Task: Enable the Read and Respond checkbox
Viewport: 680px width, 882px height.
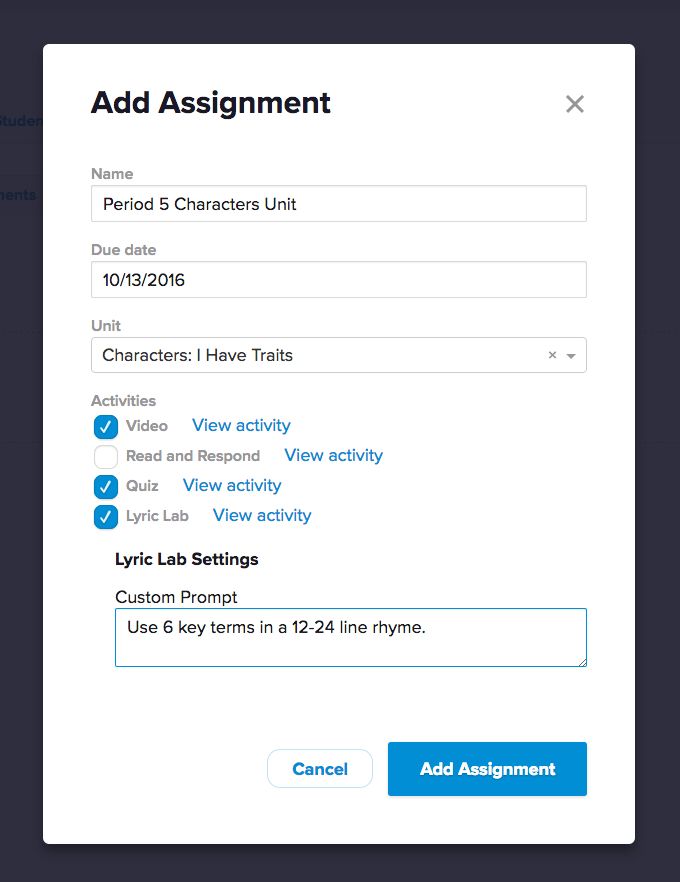Action: (x=106, y=457)
